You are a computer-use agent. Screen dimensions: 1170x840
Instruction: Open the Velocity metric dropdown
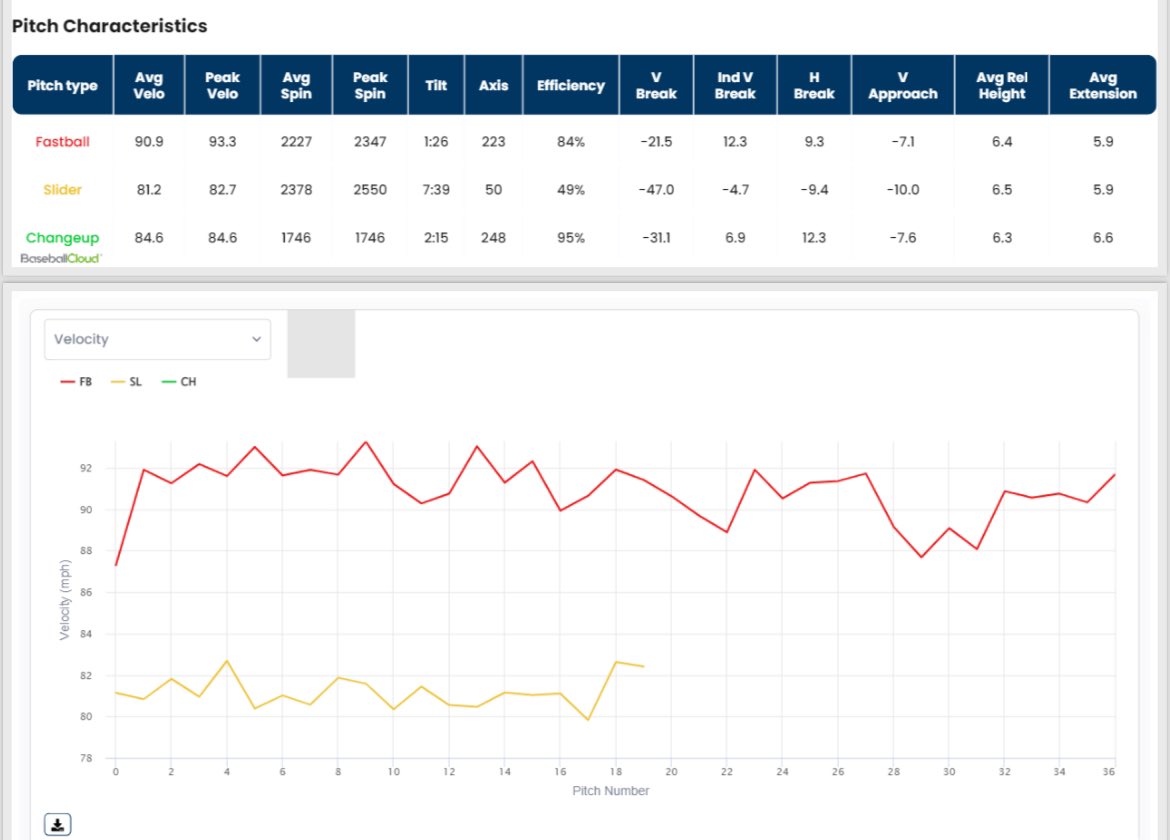pyautogui.click(x=157, y=339)
